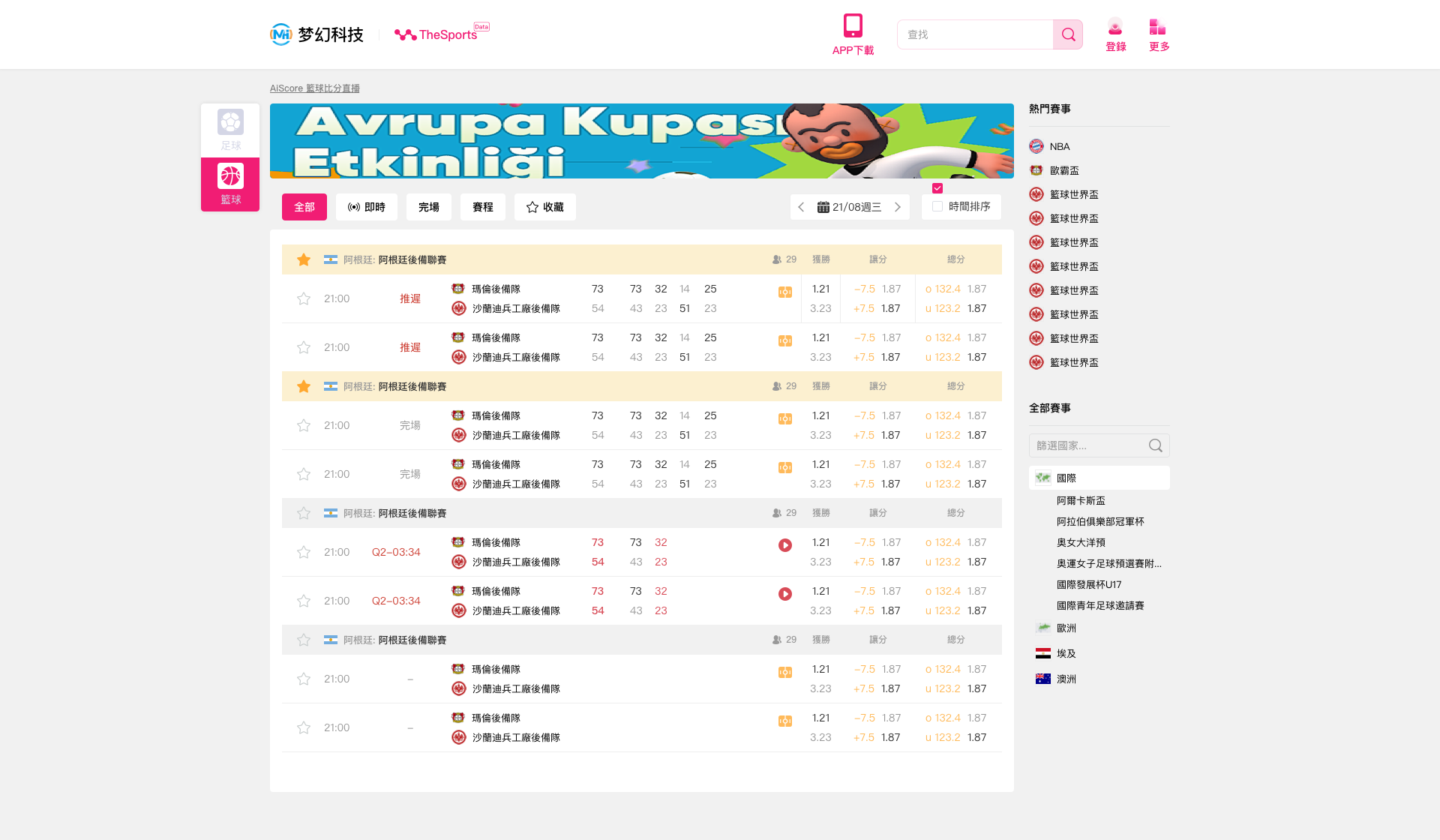The height and width of the screenshot is (840, 1440).
Task: Click the 登錄 user icon
Action: tap(1115, 28)
